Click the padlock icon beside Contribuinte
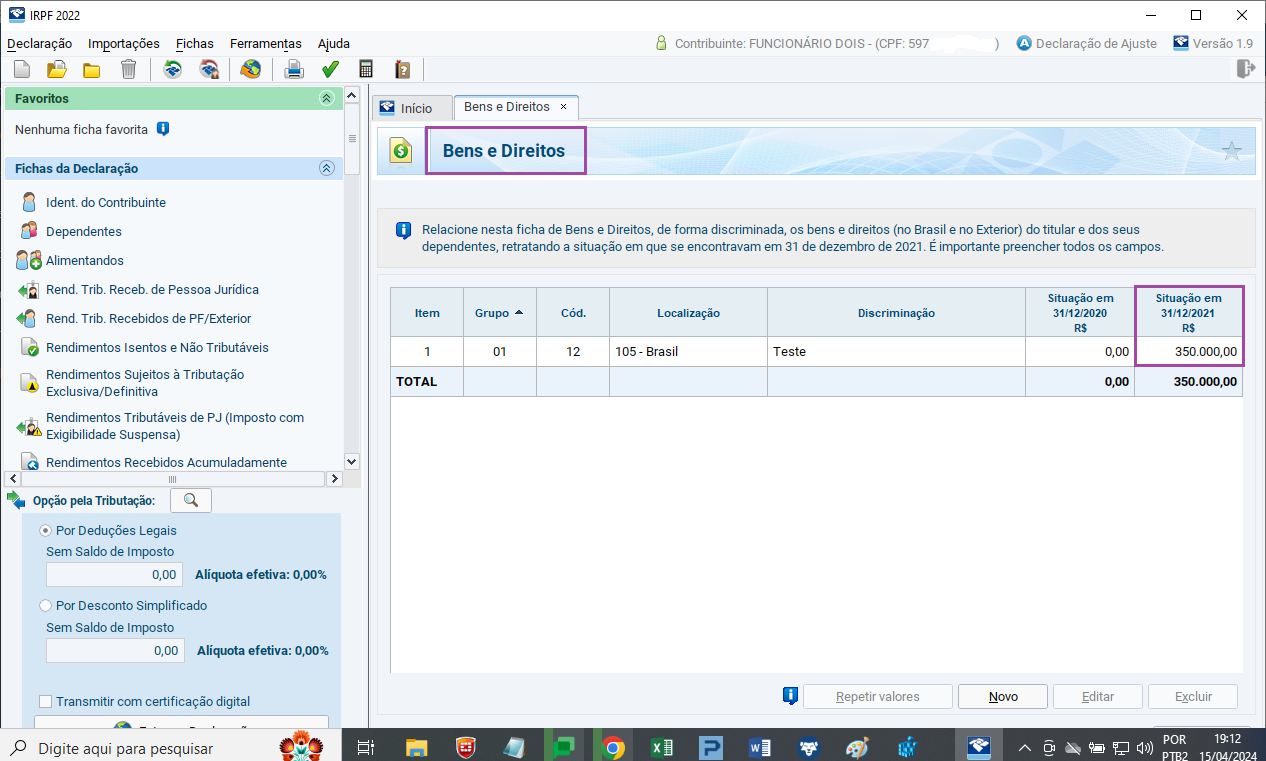The width and height of the screenshot is (1266, 761). [x=661, y=43]
